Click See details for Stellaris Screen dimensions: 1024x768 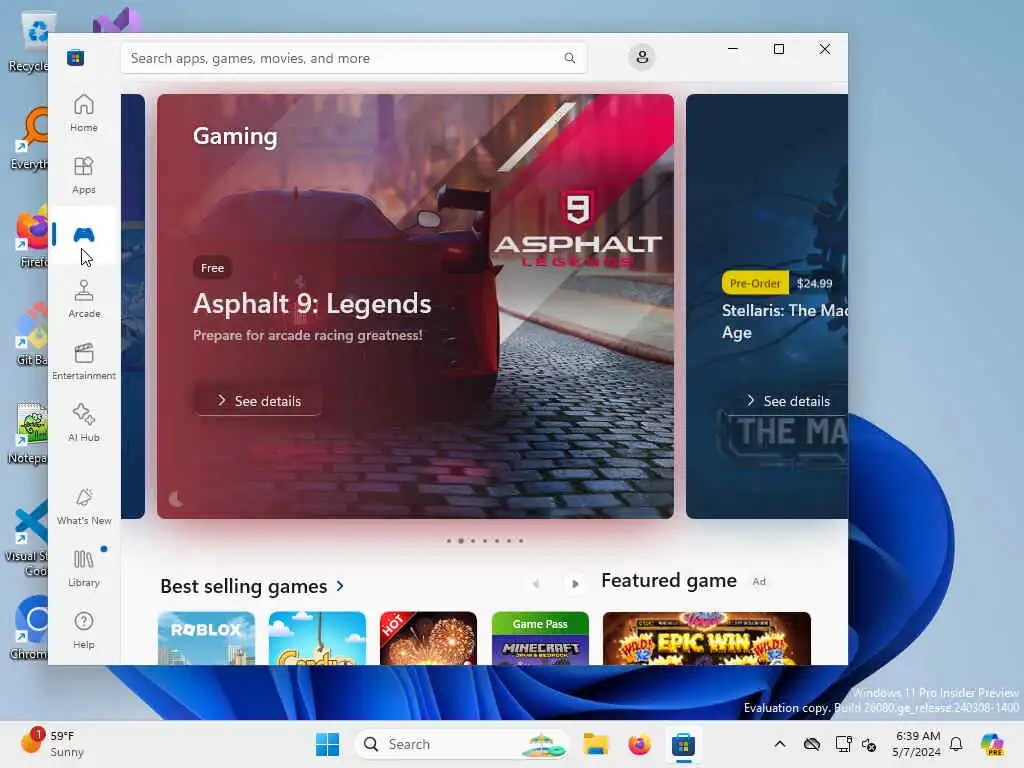coord(788,401)
